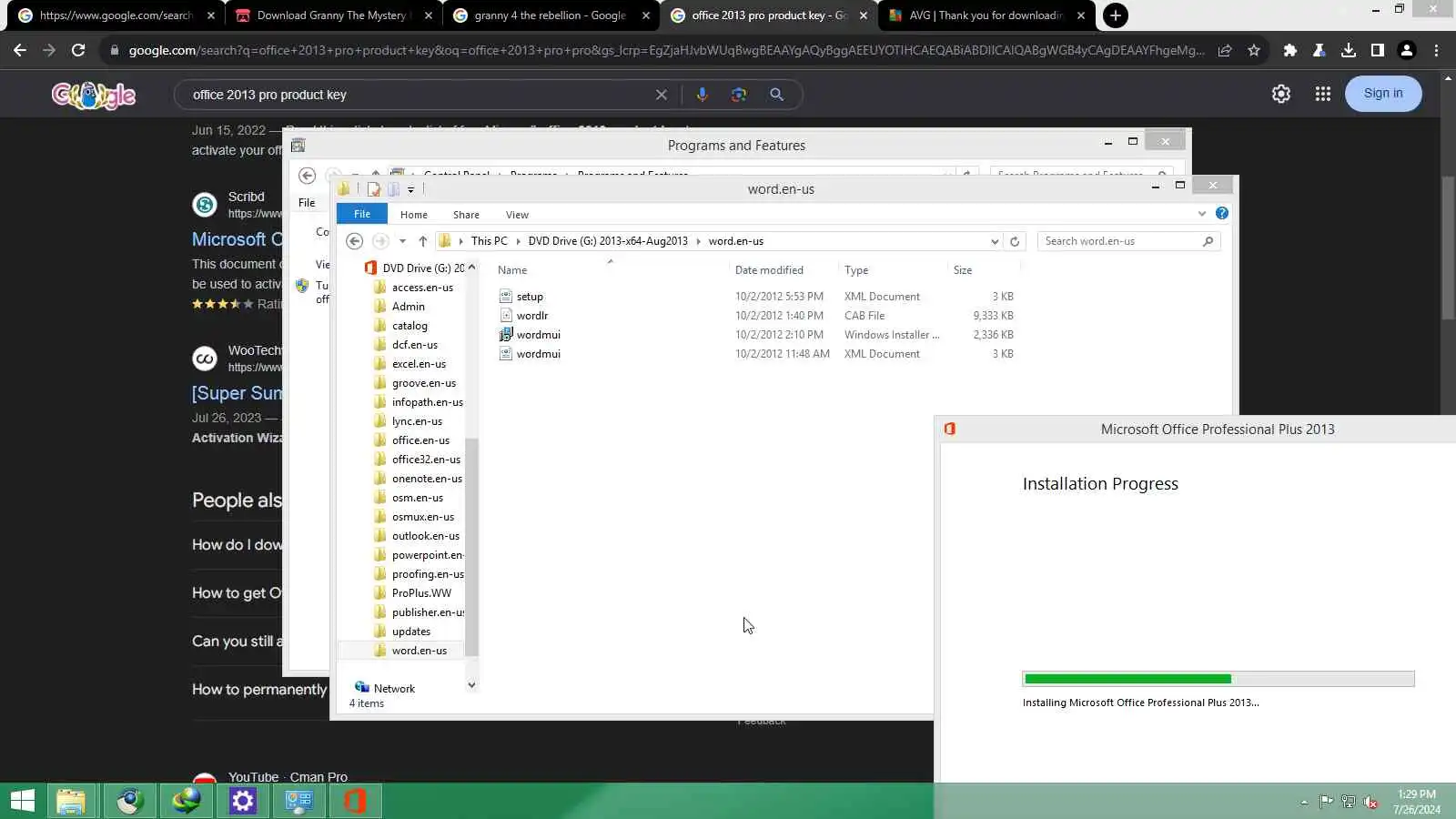This screenshot has height=819, width=1456.
Task: Open the Google apps grid
Action: click(1323, 94)
